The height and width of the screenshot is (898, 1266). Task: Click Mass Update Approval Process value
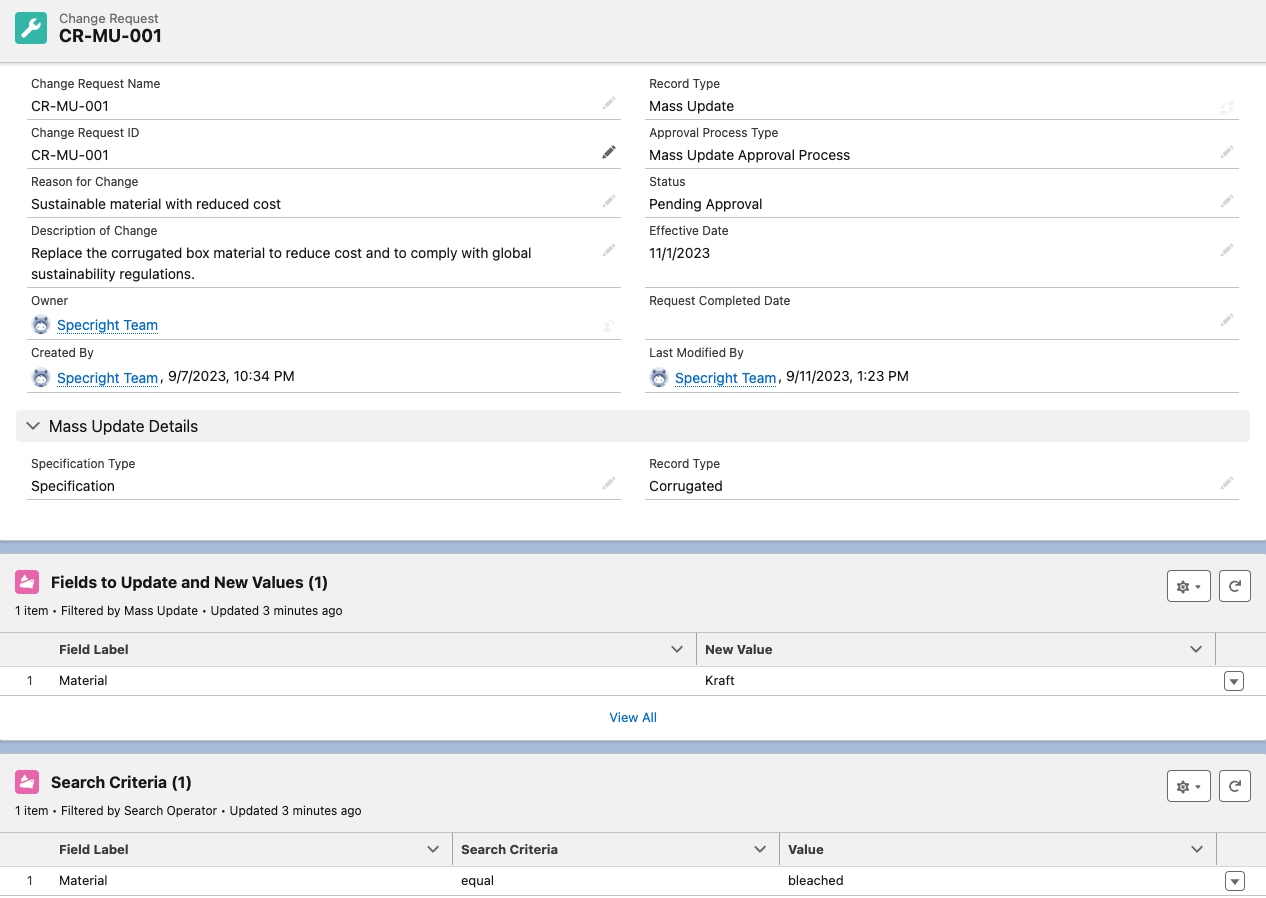749,155
